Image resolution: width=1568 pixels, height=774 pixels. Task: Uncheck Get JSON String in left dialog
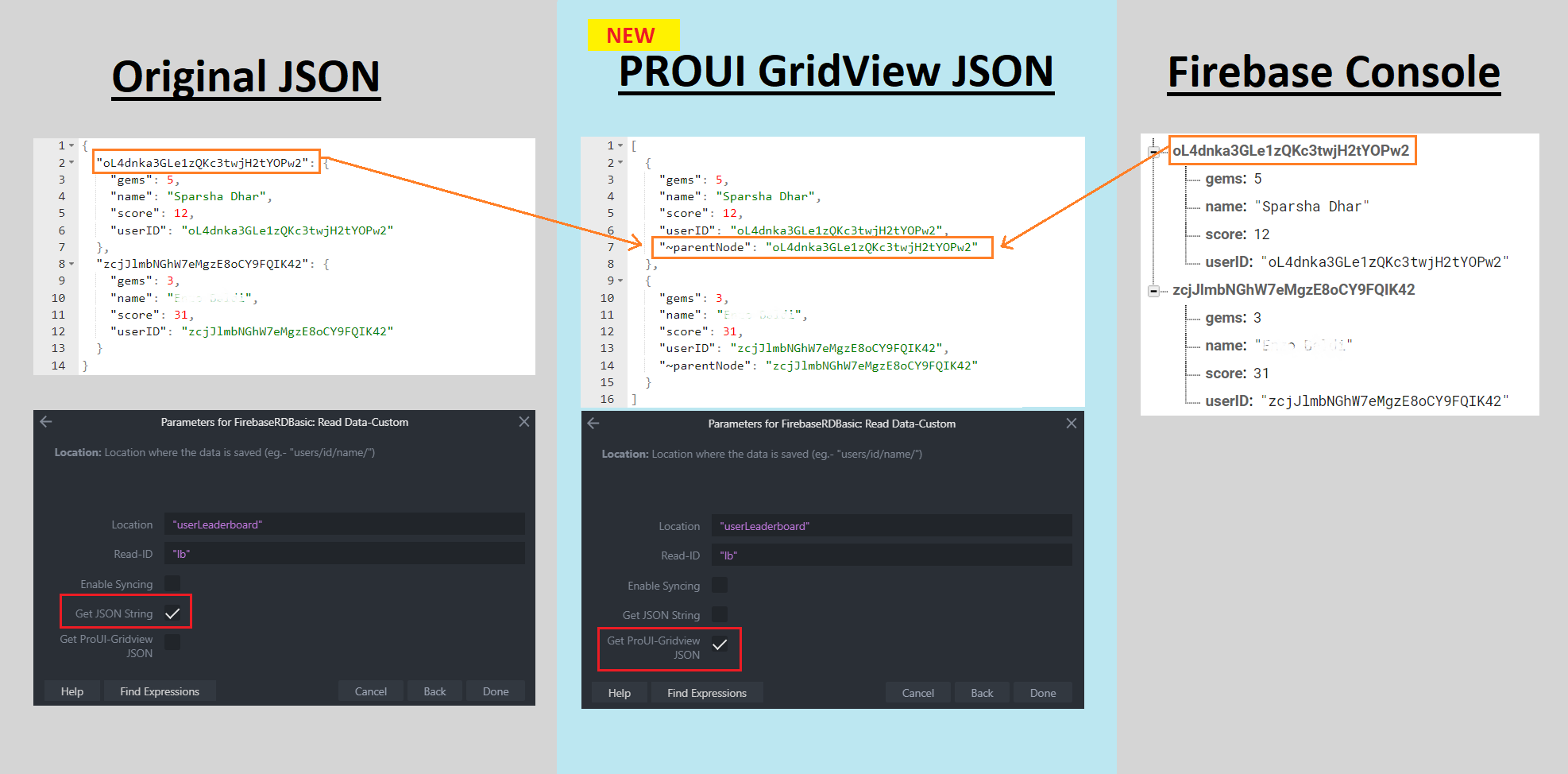[172, 613]
